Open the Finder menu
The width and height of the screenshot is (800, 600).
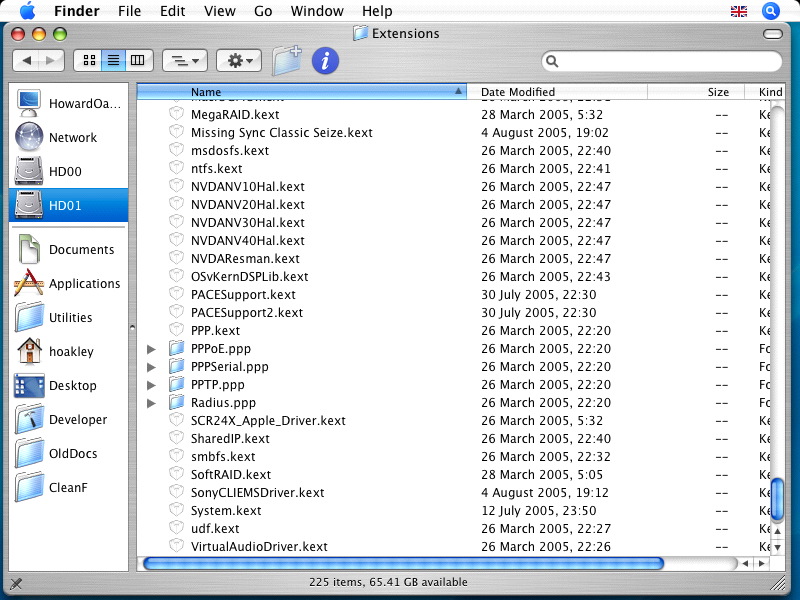77,11
